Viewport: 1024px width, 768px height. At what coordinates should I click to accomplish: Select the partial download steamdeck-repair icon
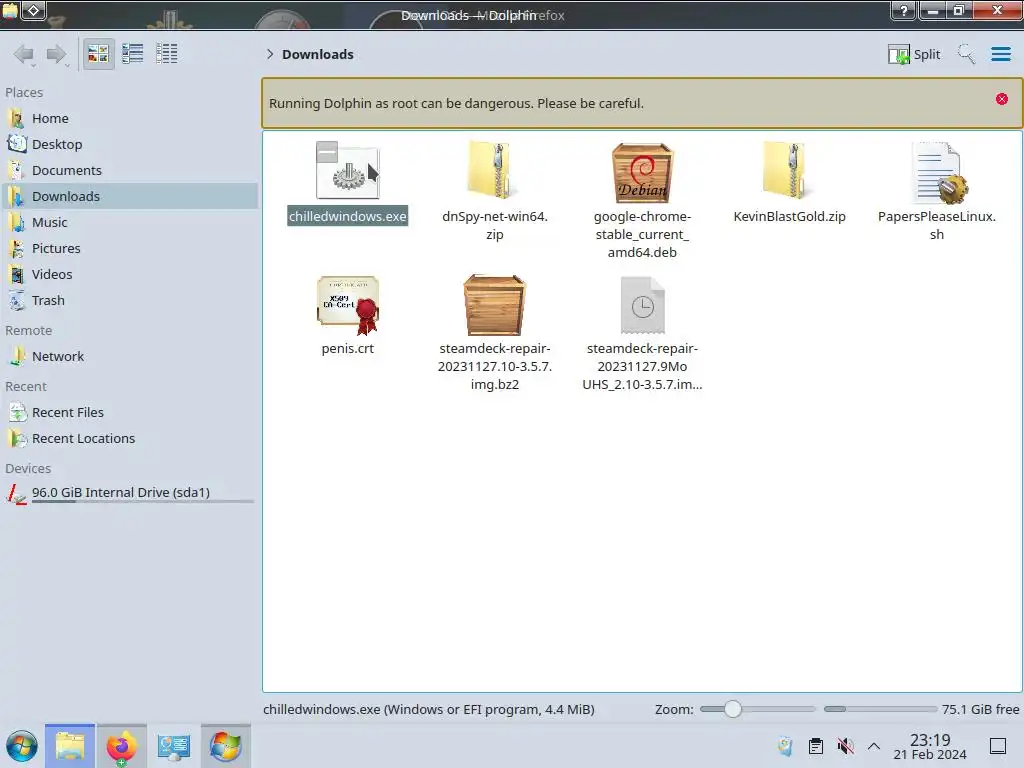tap(642, 305)
